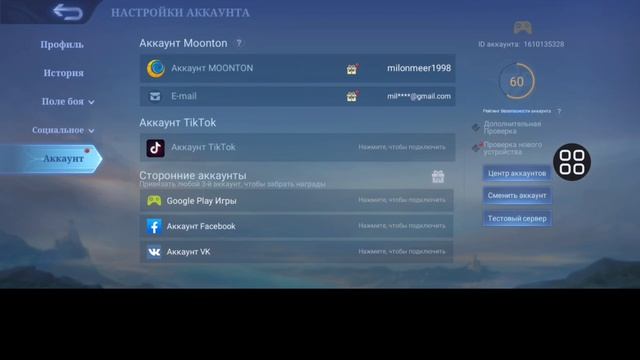
Task: Click the gamepad icon above account ID
Action: pos(522,28)
